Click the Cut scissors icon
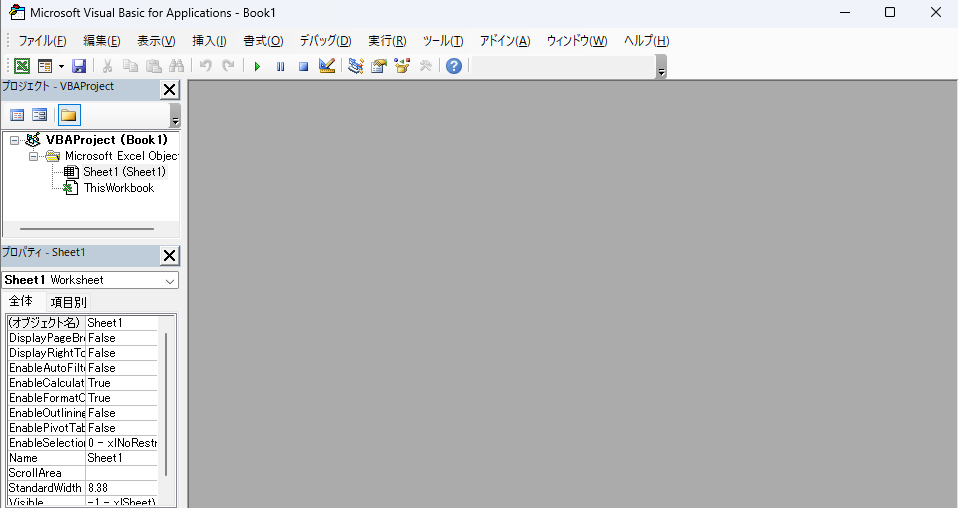Image resolution: width=958 pixels, height=508 pixels. [x=108, y=65]
